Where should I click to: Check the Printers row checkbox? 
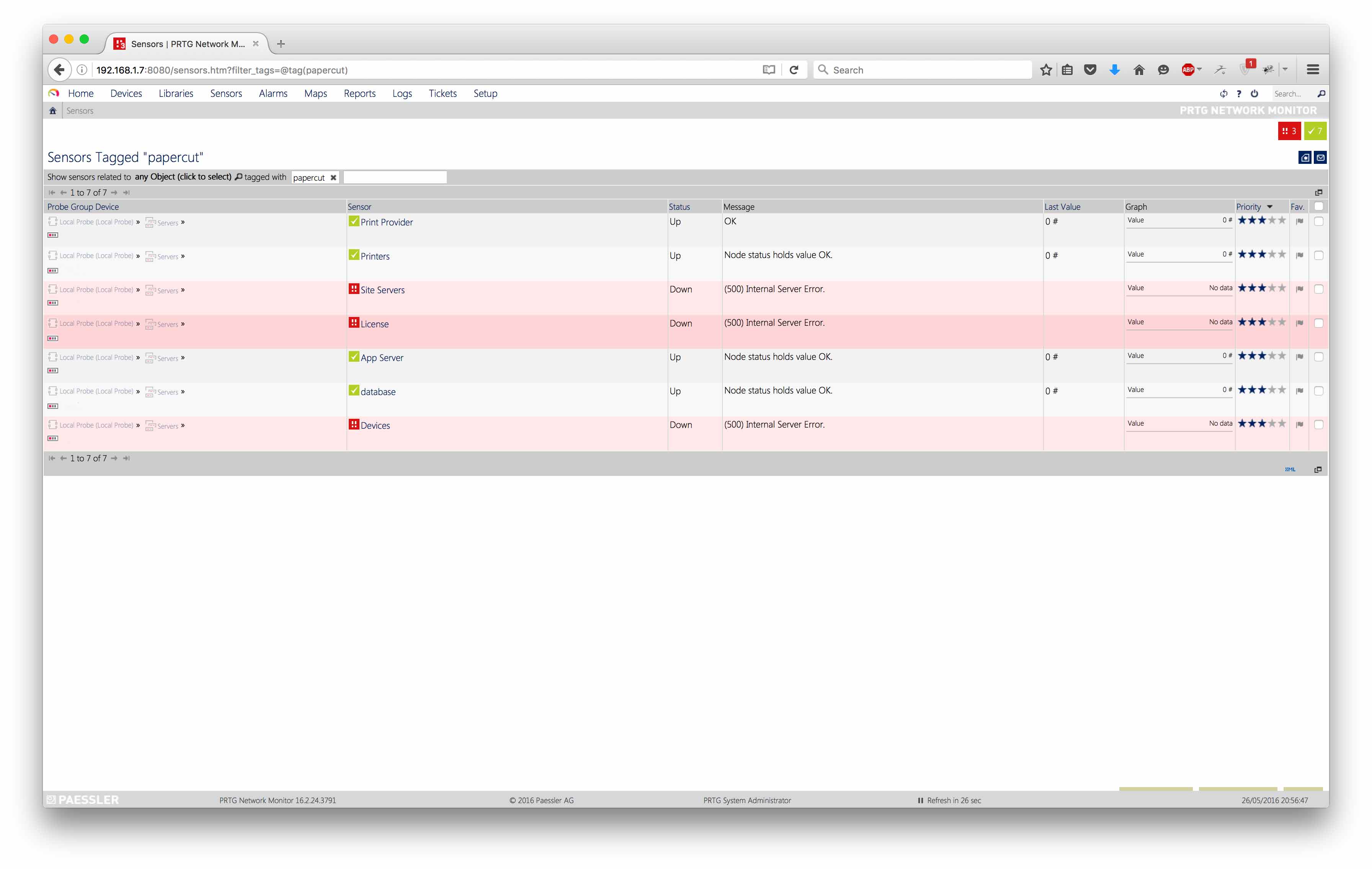click(x=1318, y=255)
